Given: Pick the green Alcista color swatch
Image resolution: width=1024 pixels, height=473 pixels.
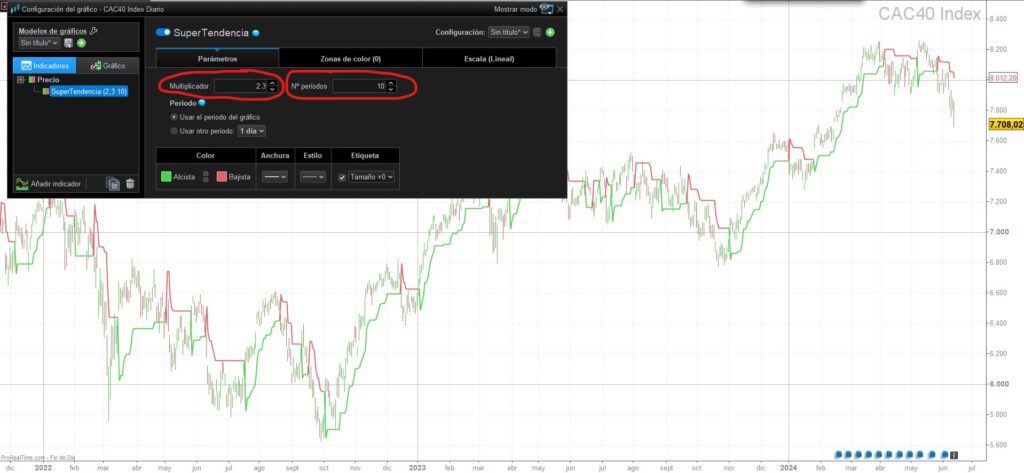Looking at the screenshot, I should pyautogui.click(x=166, y=176).
